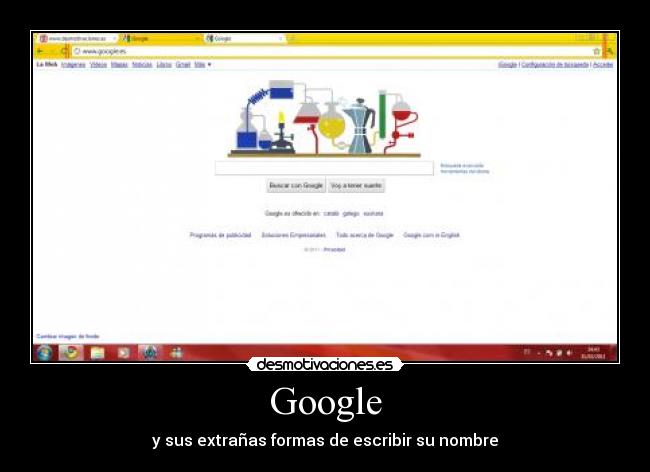Click the Windows Live Messenger taskbar icon

click(x=176, y=353)
